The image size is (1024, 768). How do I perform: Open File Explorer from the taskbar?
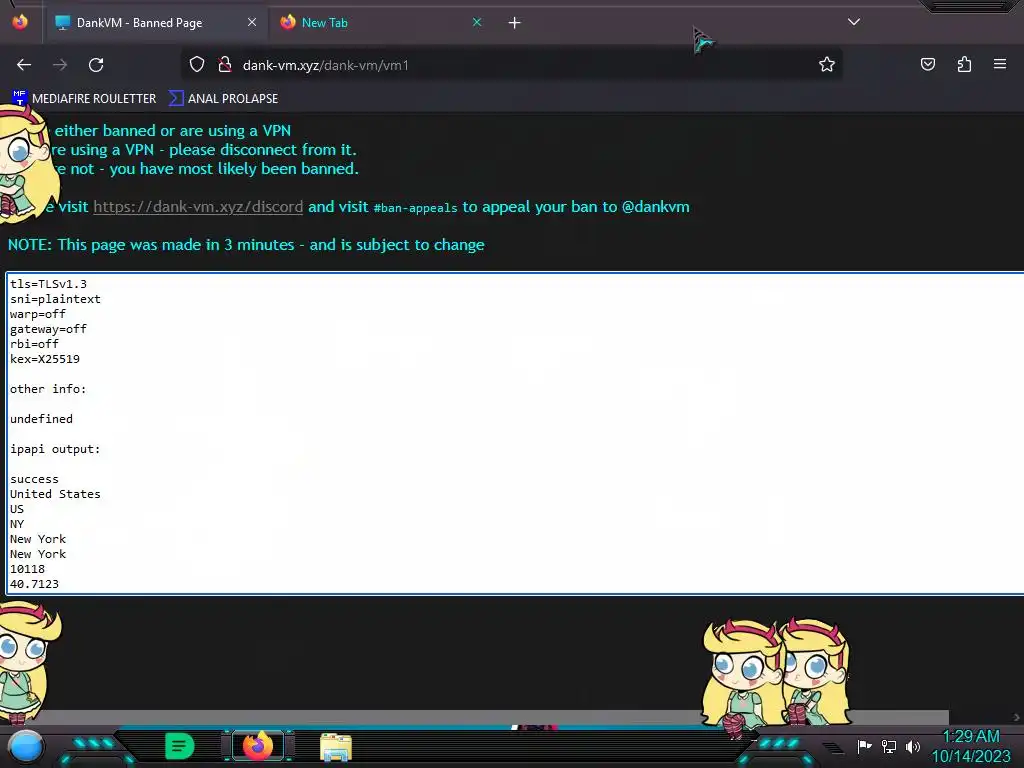[x=336, y=747]
